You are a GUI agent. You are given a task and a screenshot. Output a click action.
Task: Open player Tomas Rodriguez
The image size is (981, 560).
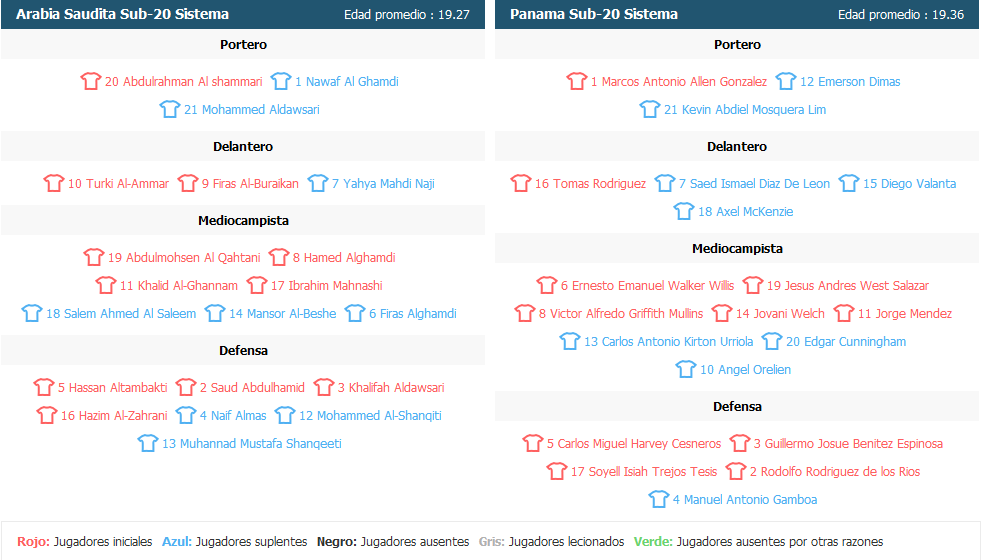[591, 183]
